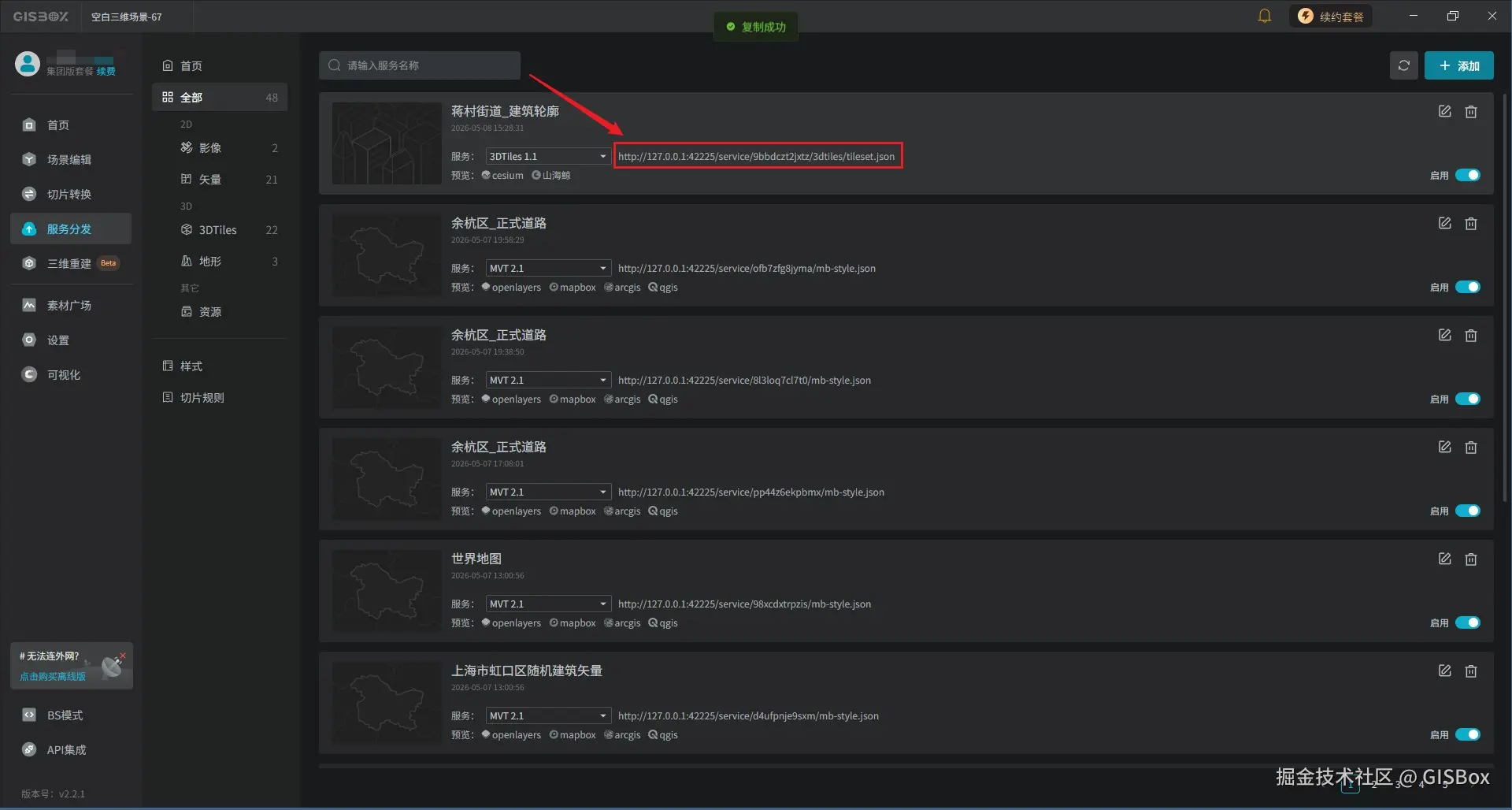Switch to BS模式

coord(71,715)
